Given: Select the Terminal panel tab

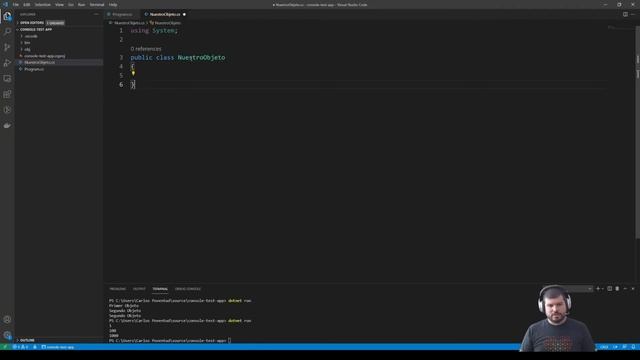Looking at the screenshot, I should (x=160, y=289).
